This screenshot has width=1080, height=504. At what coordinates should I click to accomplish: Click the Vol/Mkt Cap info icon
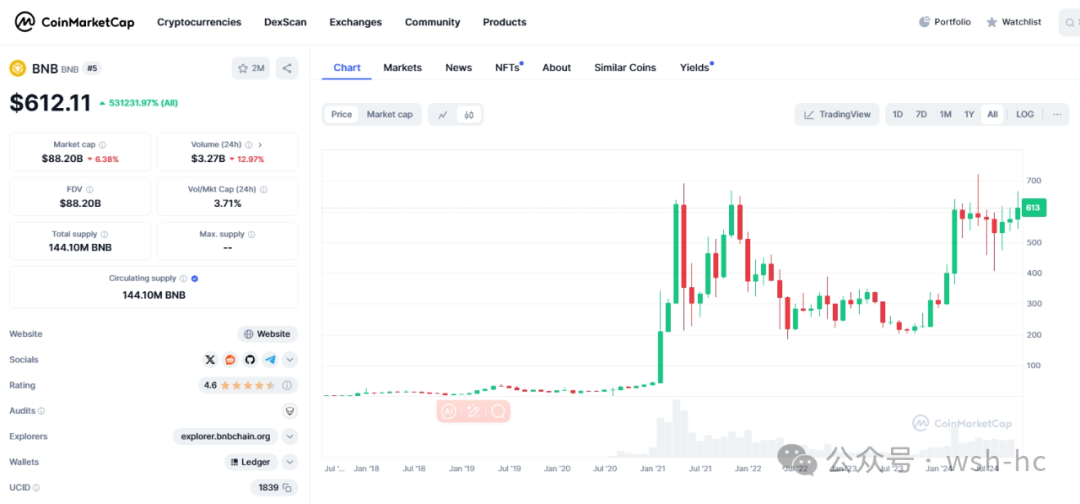(264, 189)
